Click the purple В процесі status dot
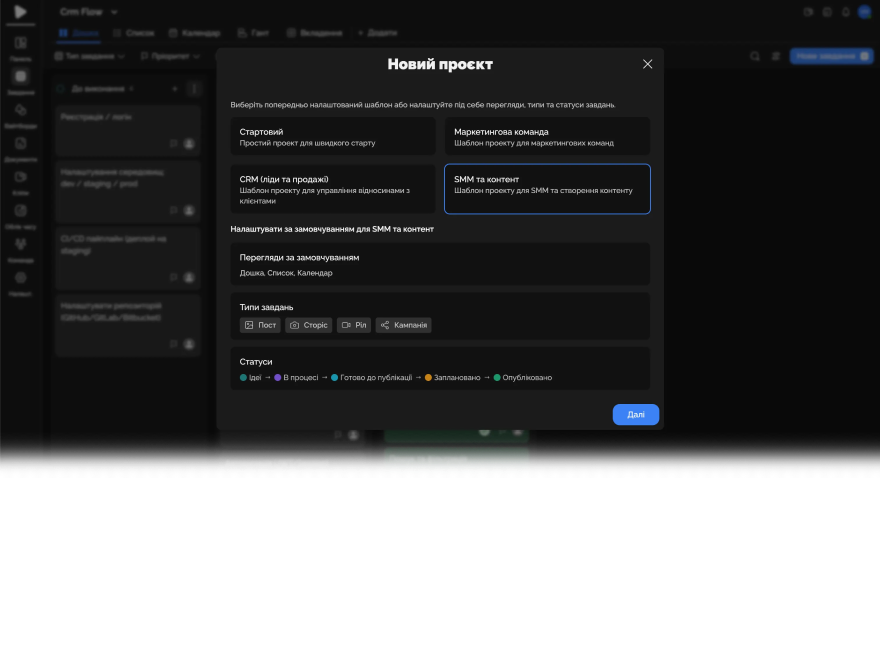Viewport: 880px width, 661px height. pyautogui.click(x=278, y=378)
